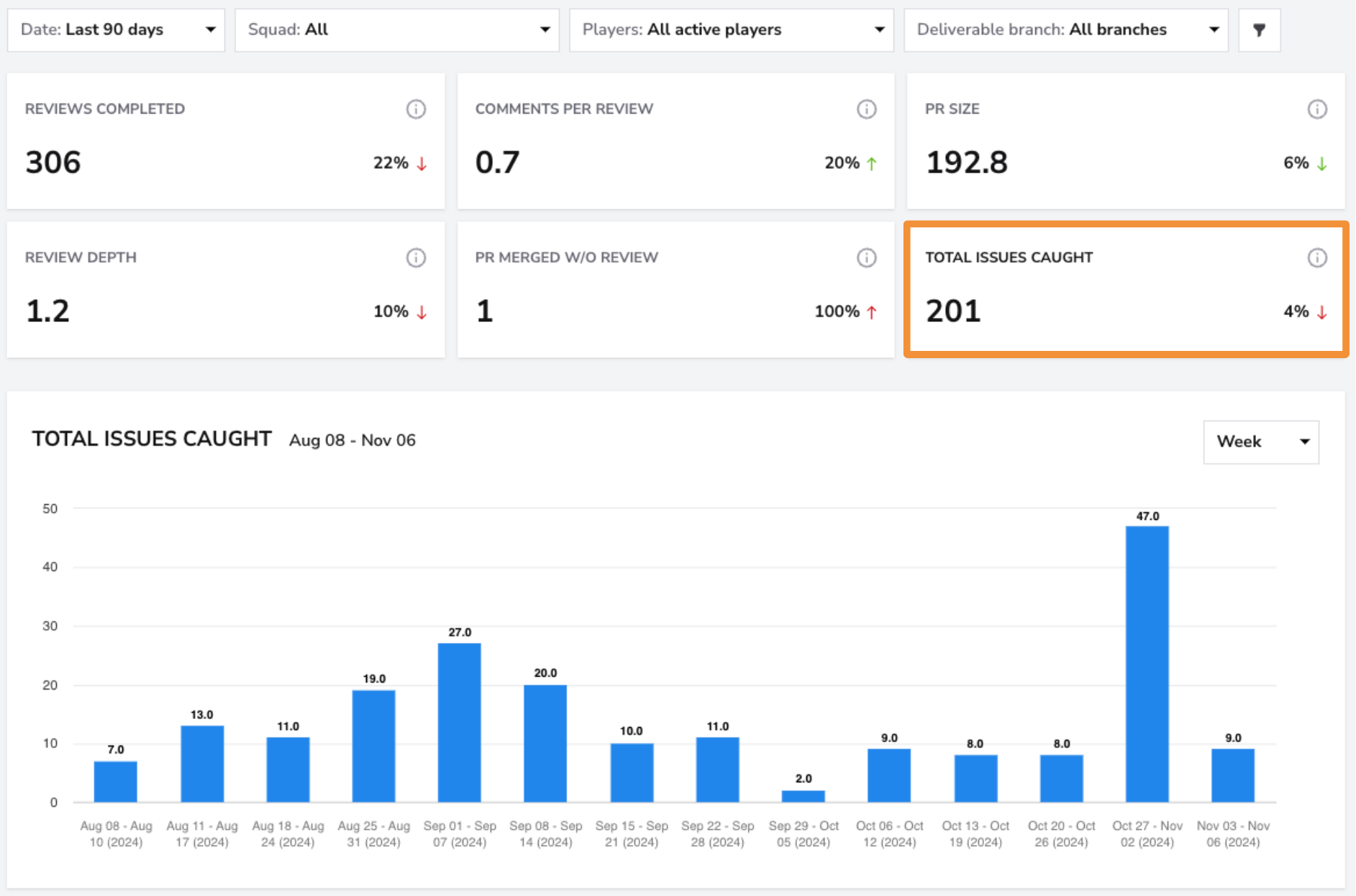Open info icon on Reviews Completed card

(x=416, y=109)
